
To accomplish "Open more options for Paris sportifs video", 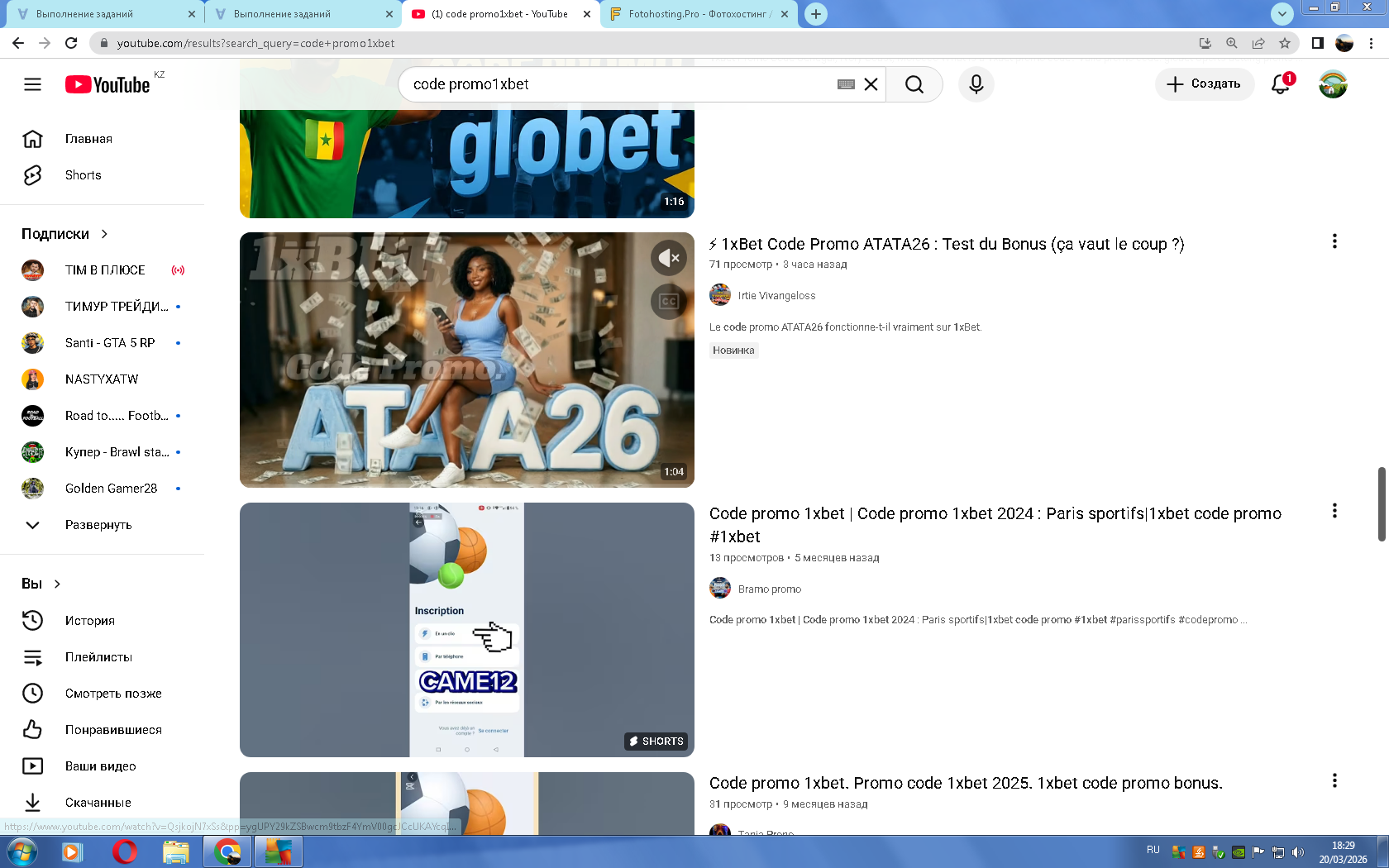I will click(x=1334, y=511).
